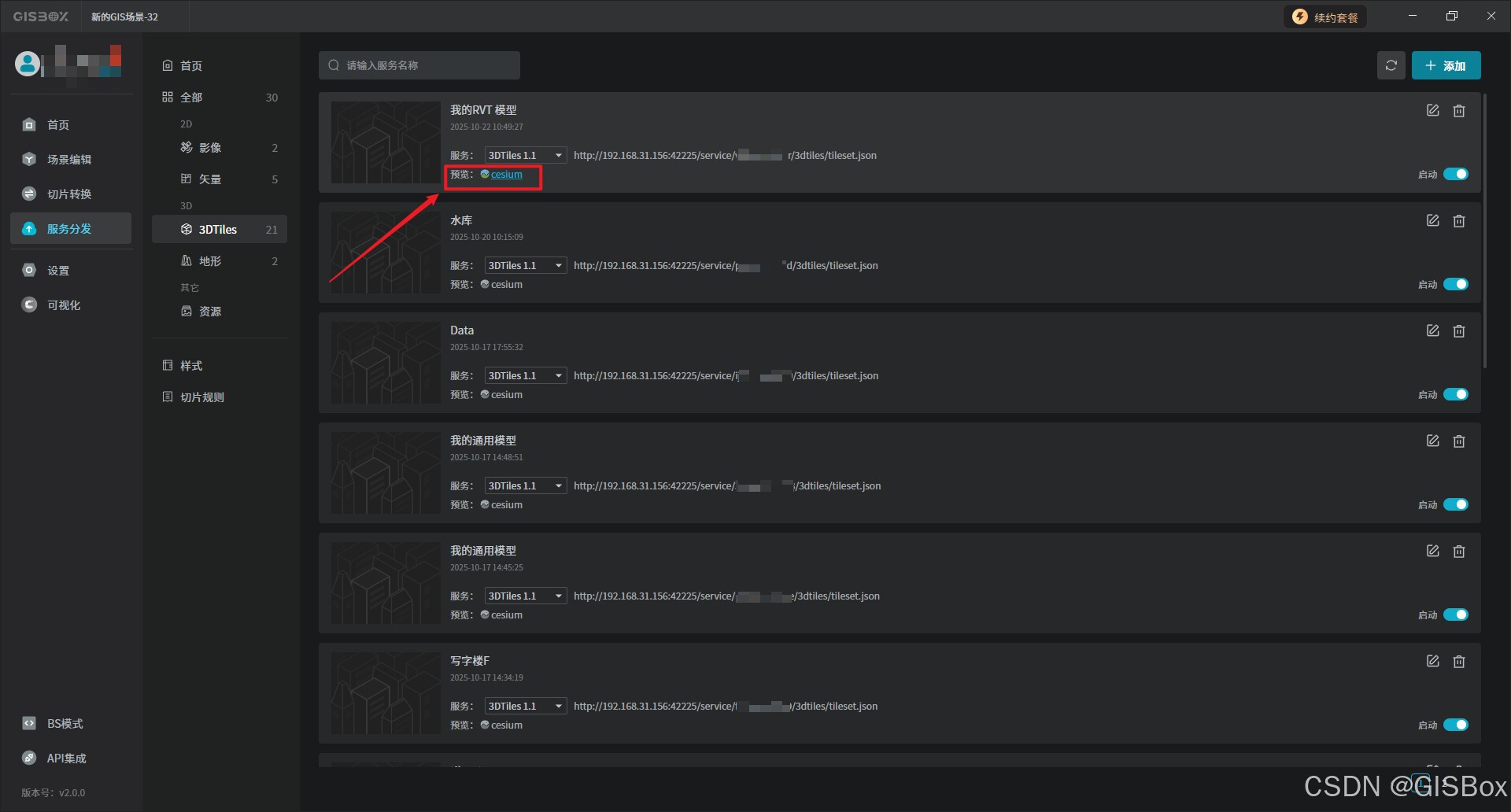This screenshot has height=812, width=1511.
Task: Open 切片规则 section
Action: 220,397
